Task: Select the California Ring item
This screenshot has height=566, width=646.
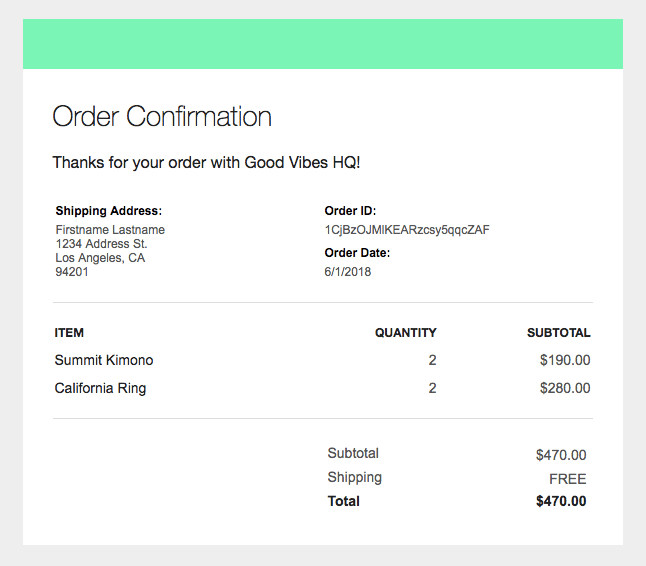Action: [x=101, y=388]
